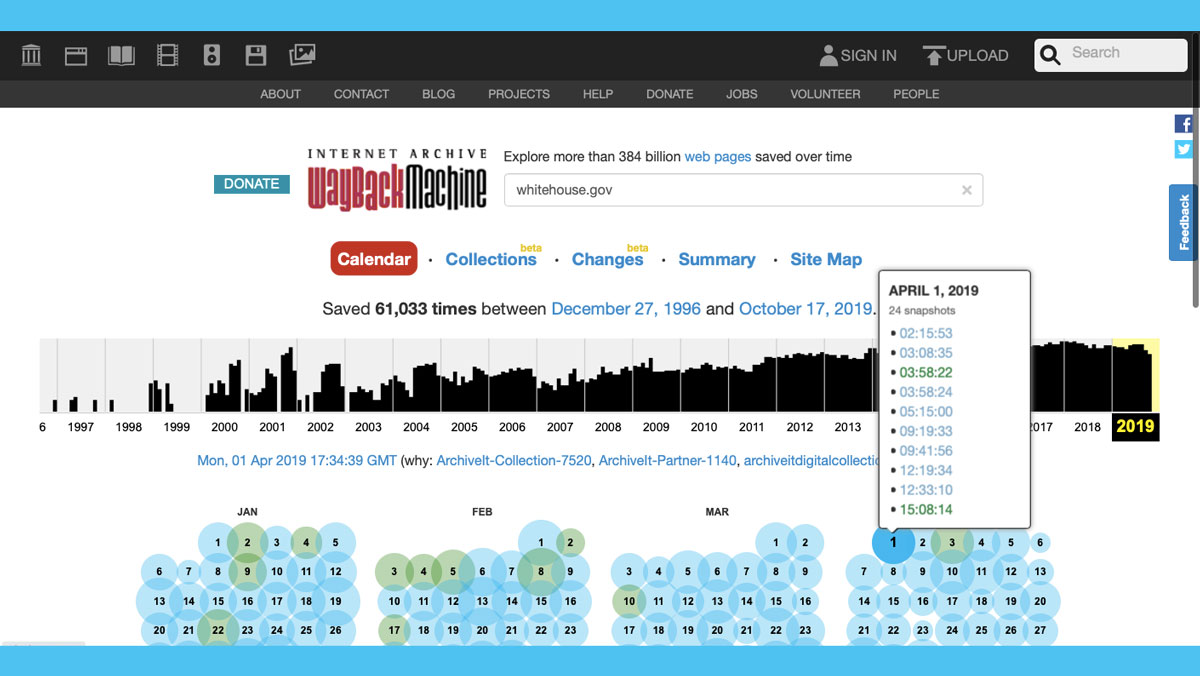
Task: Open the Audio speaker icon
Action: pos(211,55)
